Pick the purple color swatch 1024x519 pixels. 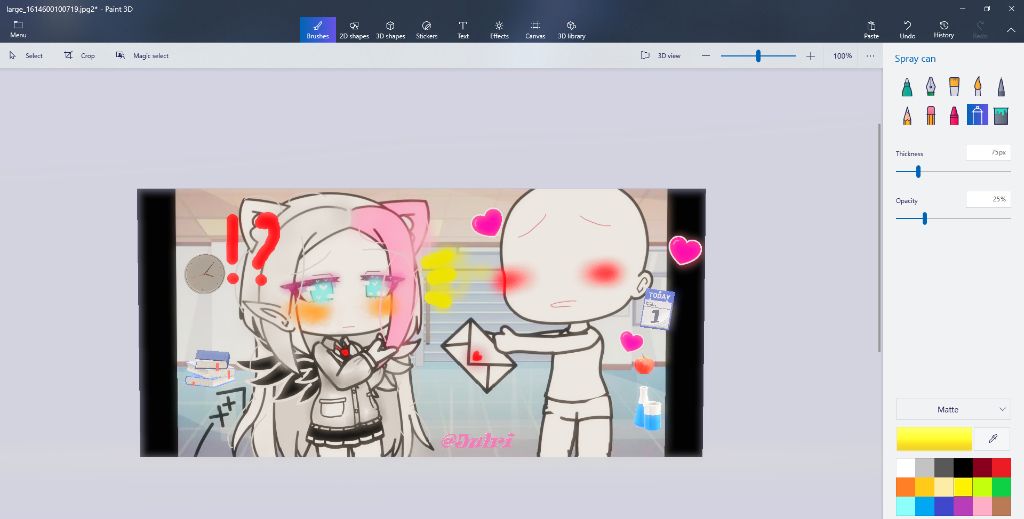(x=963, y=507)
